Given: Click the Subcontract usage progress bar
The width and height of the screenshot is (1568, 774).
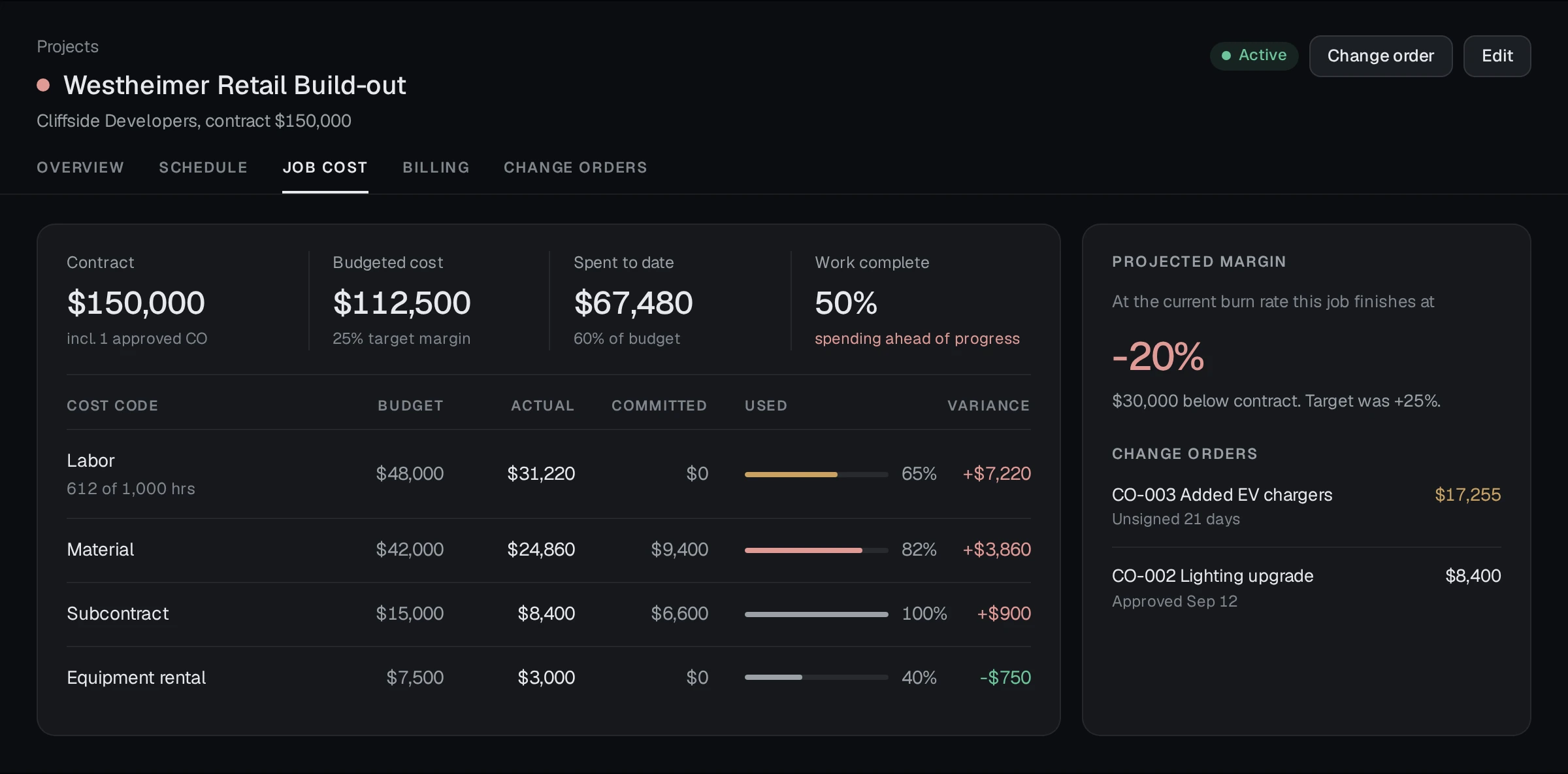Looking at the screenshot, I should click(x=816, y=614).
